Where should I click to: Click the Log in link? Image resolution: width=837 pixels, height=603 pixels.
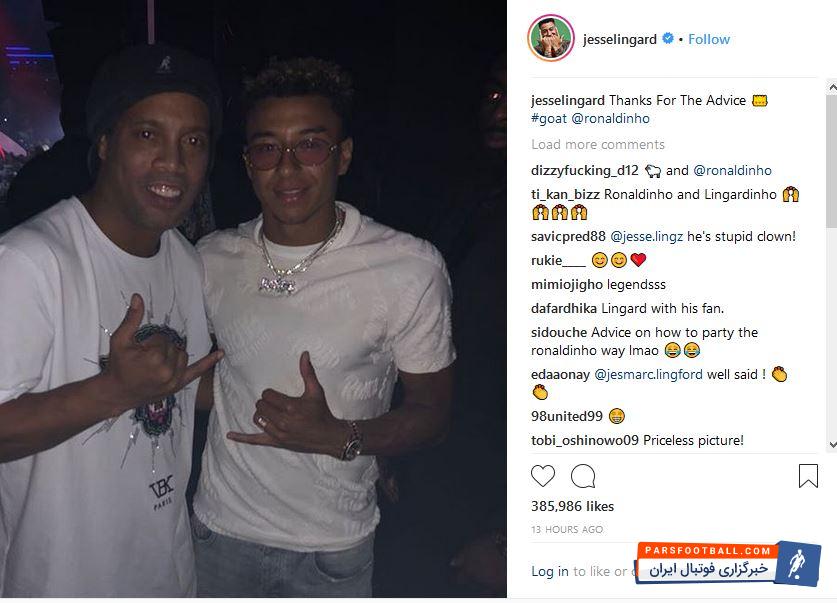tap(550, 571)
